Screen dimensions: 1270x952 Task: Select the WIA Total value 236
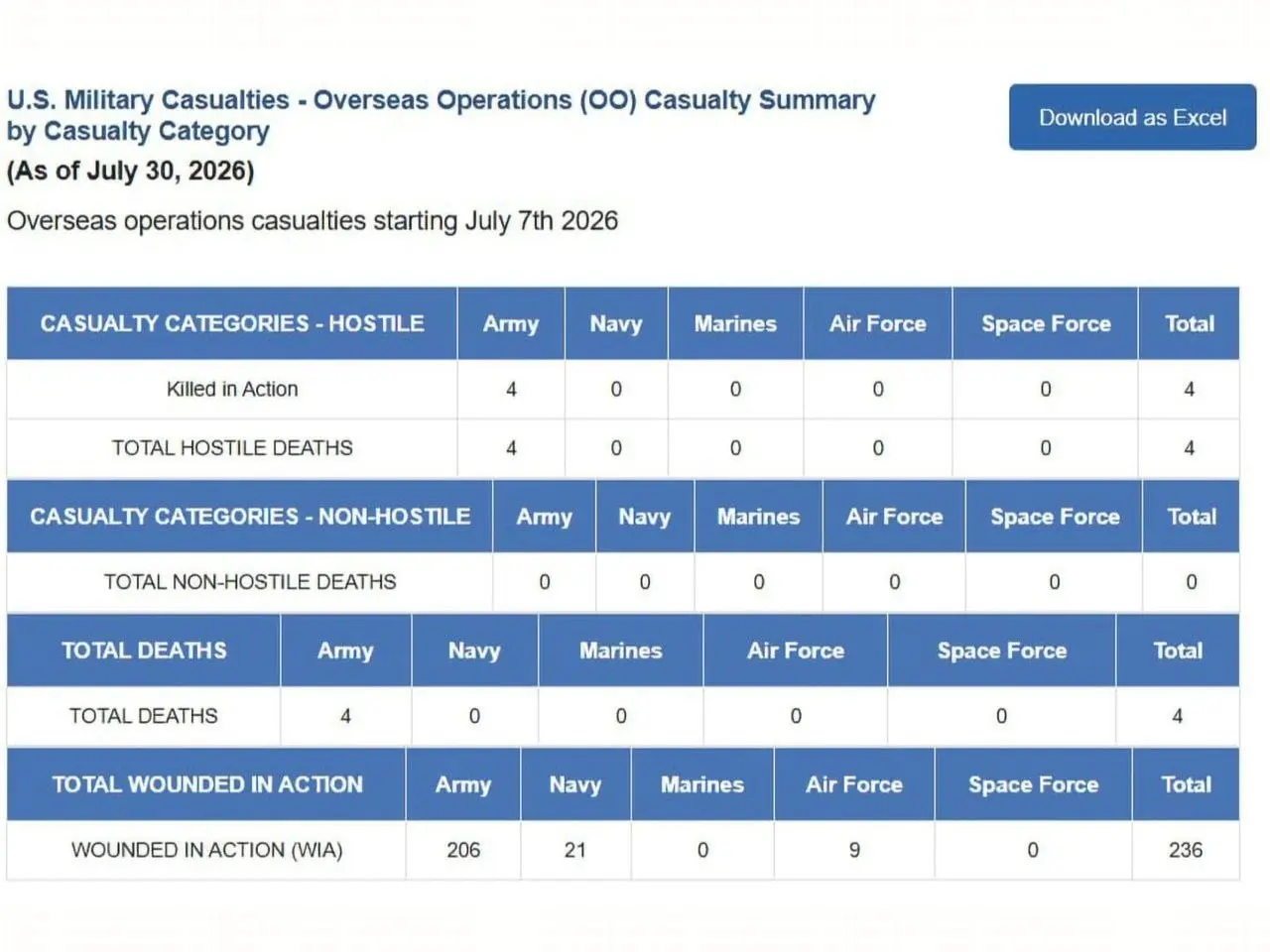click(x=1186, y=850)
